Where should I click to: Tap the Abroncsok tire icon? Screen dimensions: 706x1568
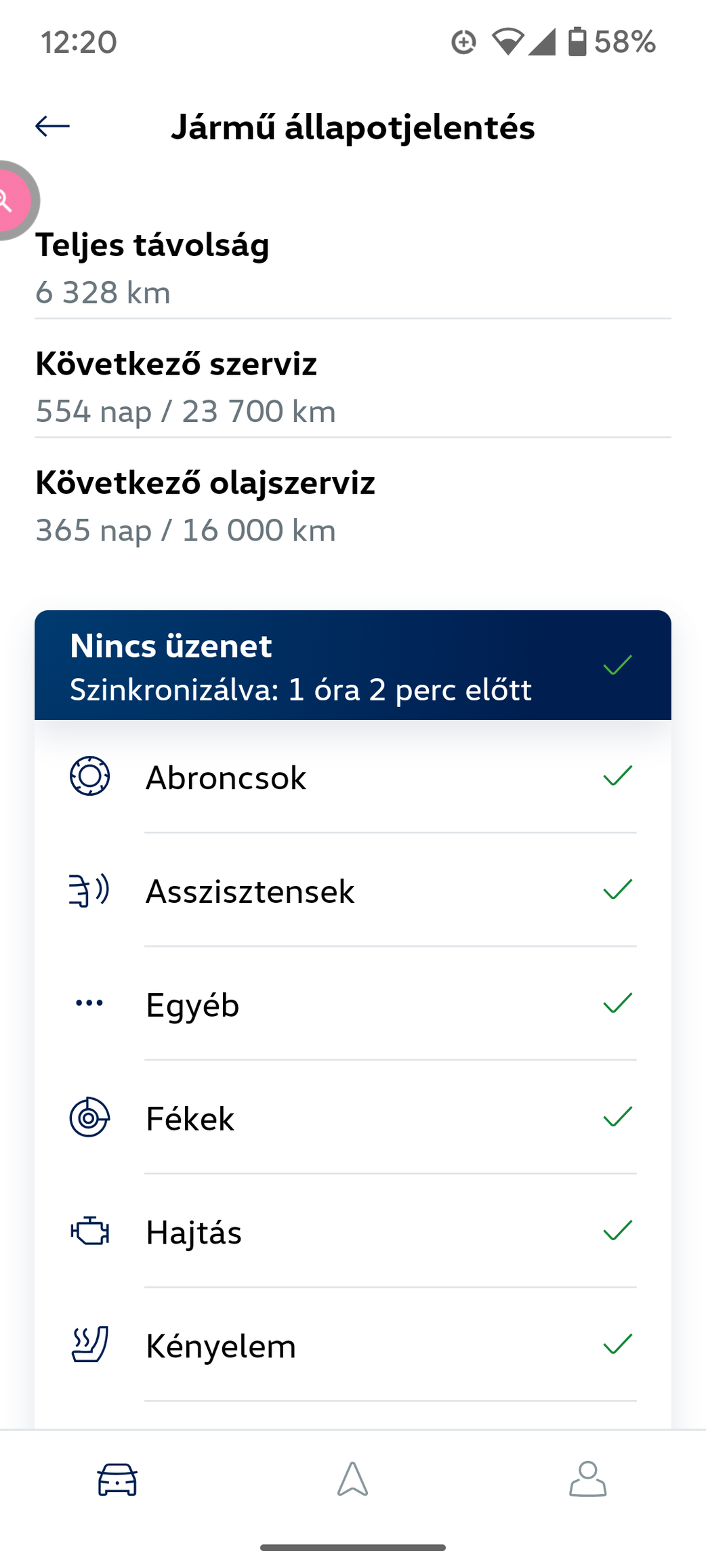pos(89,776)
